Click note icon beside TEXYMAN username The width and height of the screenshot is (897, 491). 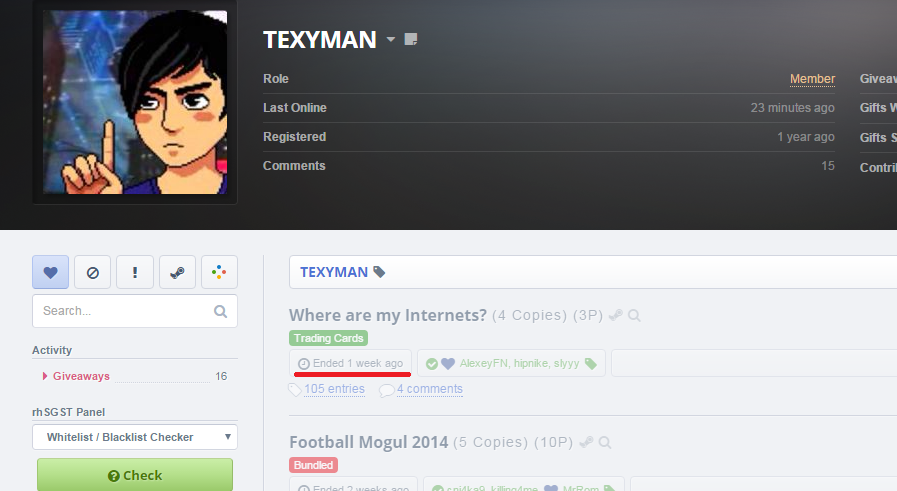[411, 39]
